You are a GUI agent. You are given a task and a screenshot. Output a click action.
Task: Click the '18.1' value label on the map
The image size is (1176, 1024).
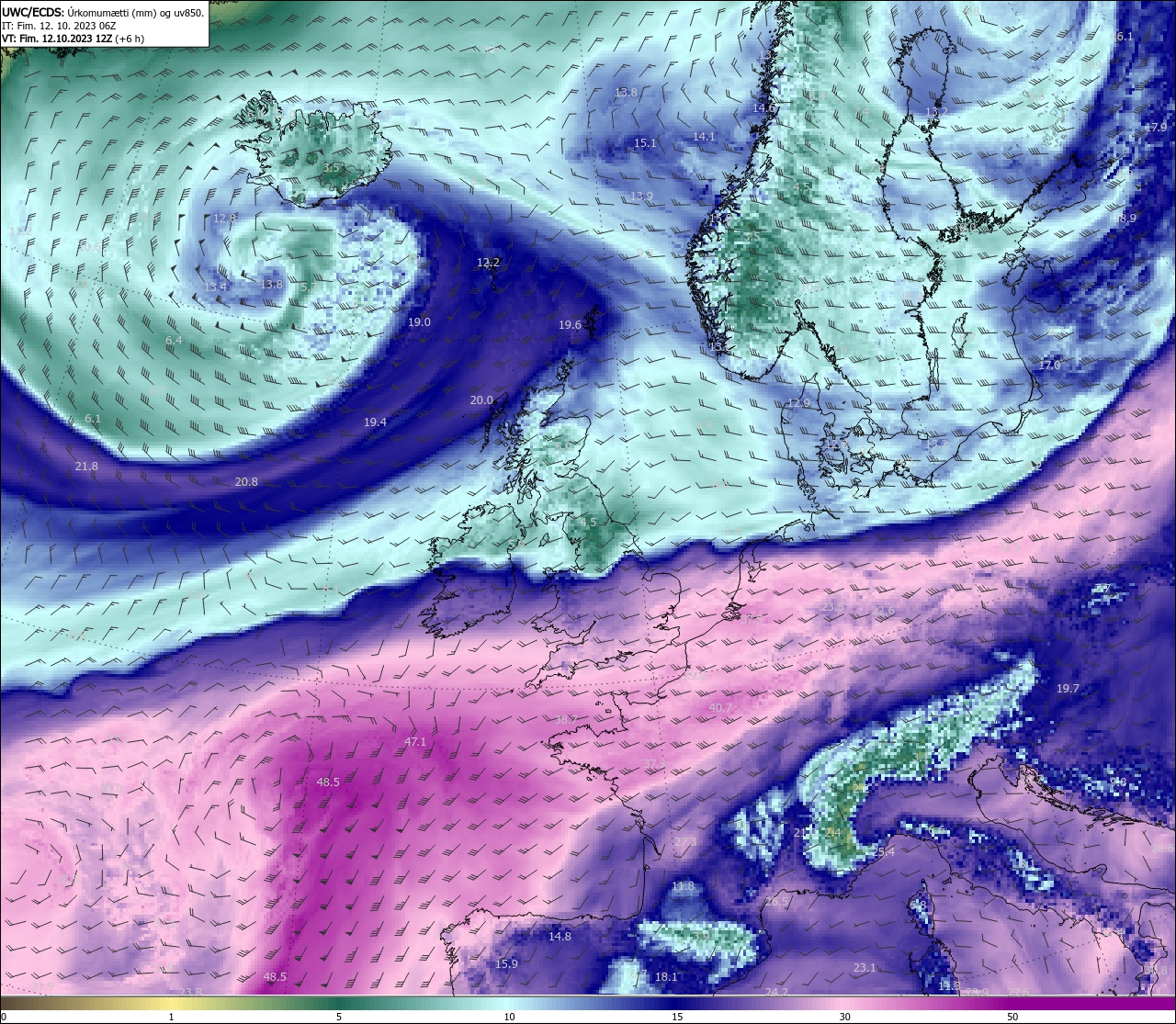(x=666, y=977)
